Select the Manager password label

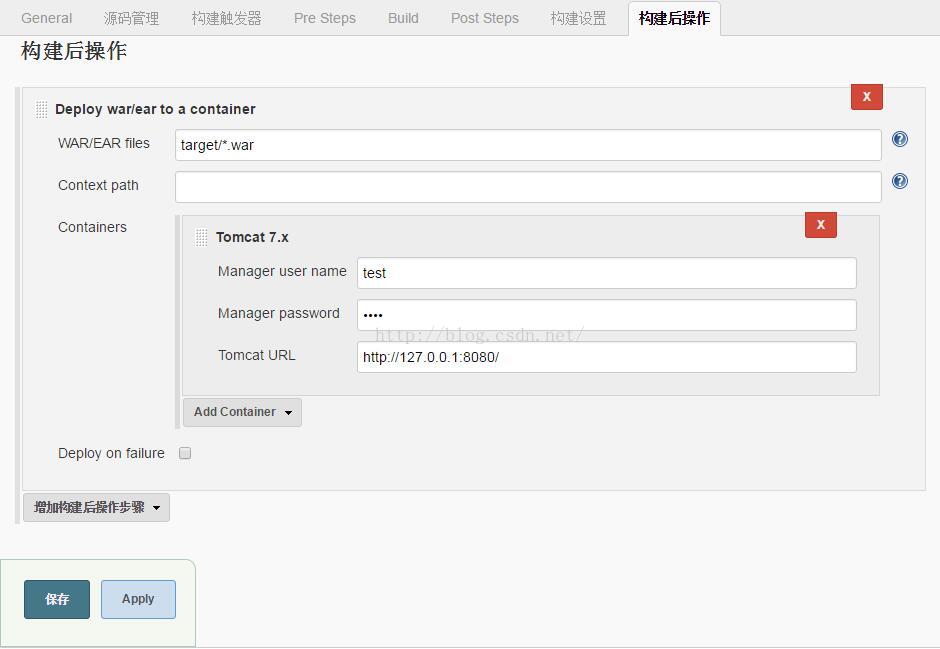click(x=279, y=313)
